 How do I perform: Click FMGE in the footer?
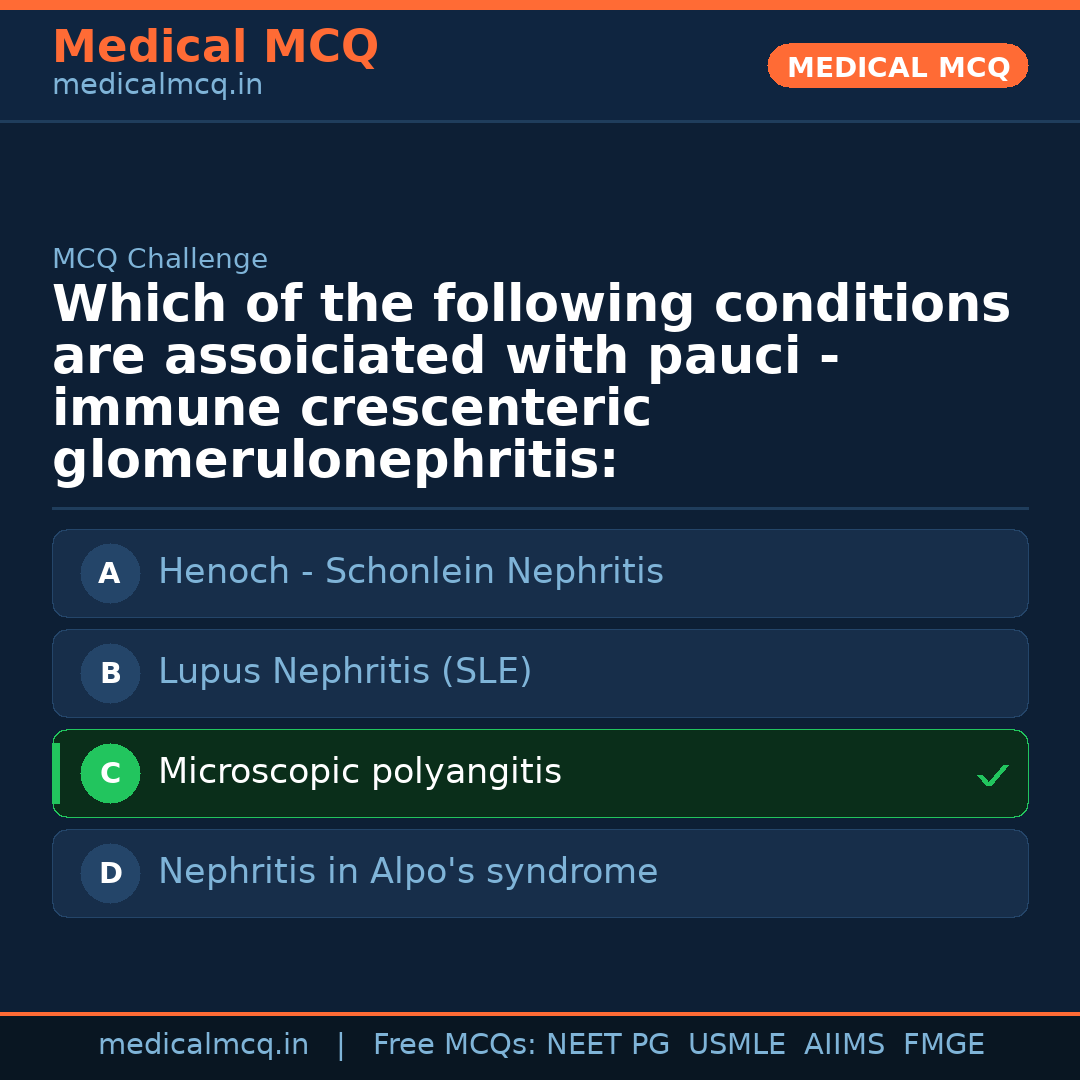[943, 1045]
